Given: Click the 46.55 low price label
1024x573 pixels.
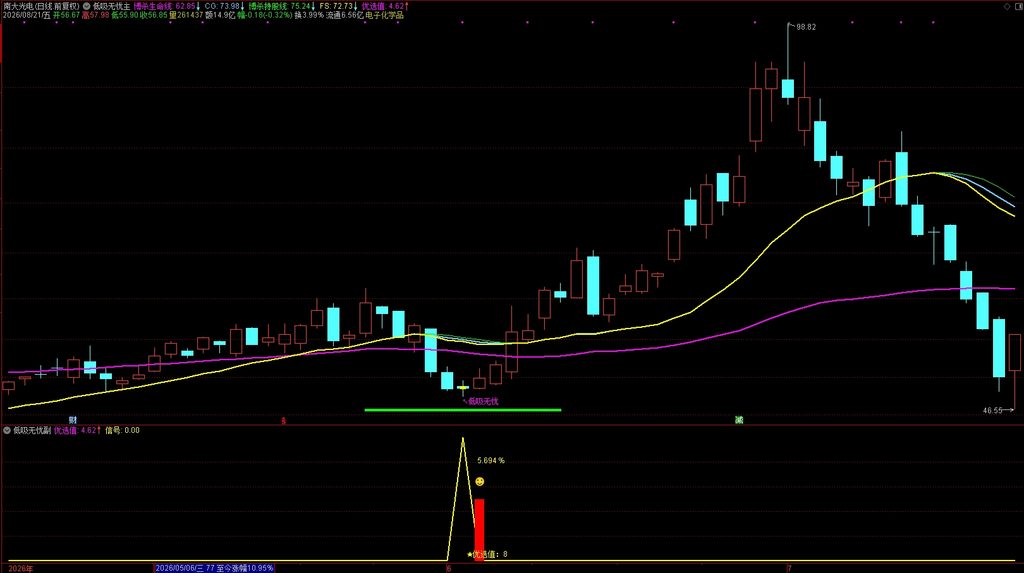Looking at the screenshot, I should point(992,410).
